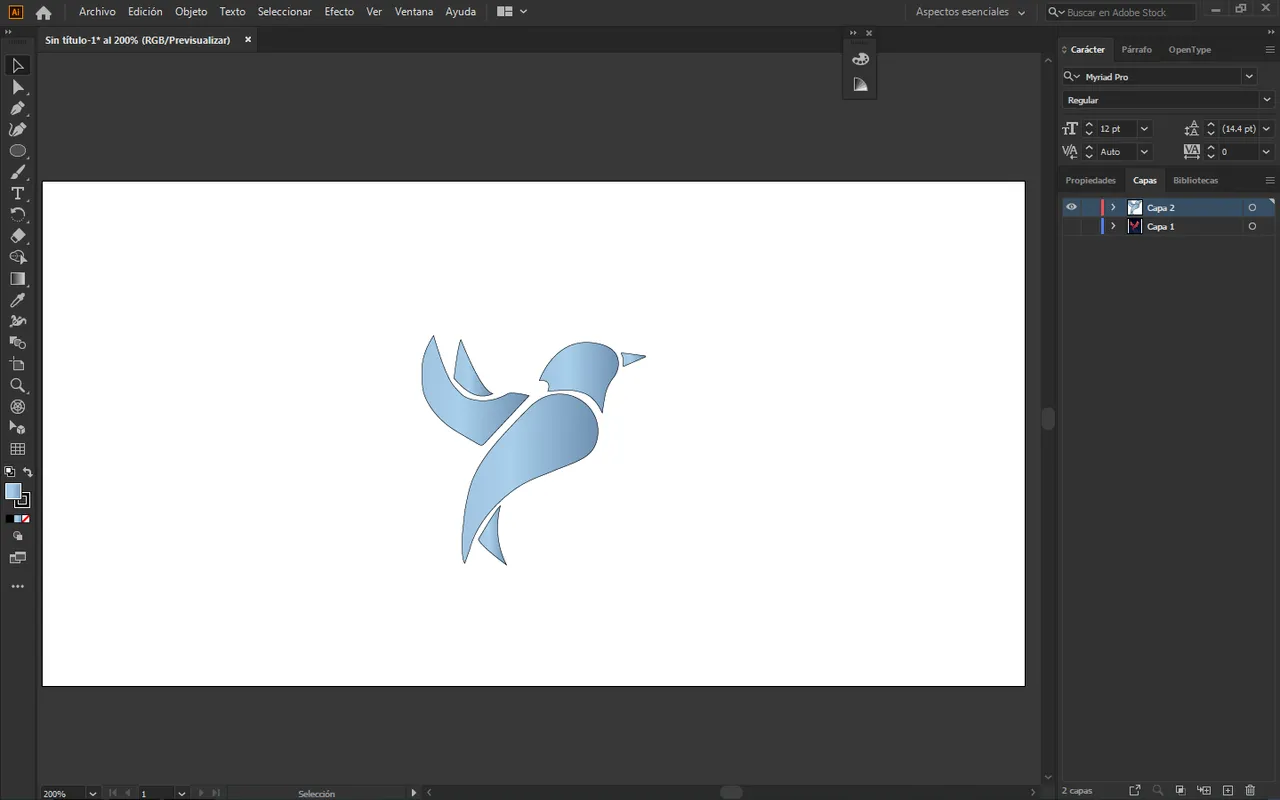Change screen mode icon

pyautogui.click(x=18, y=558)
